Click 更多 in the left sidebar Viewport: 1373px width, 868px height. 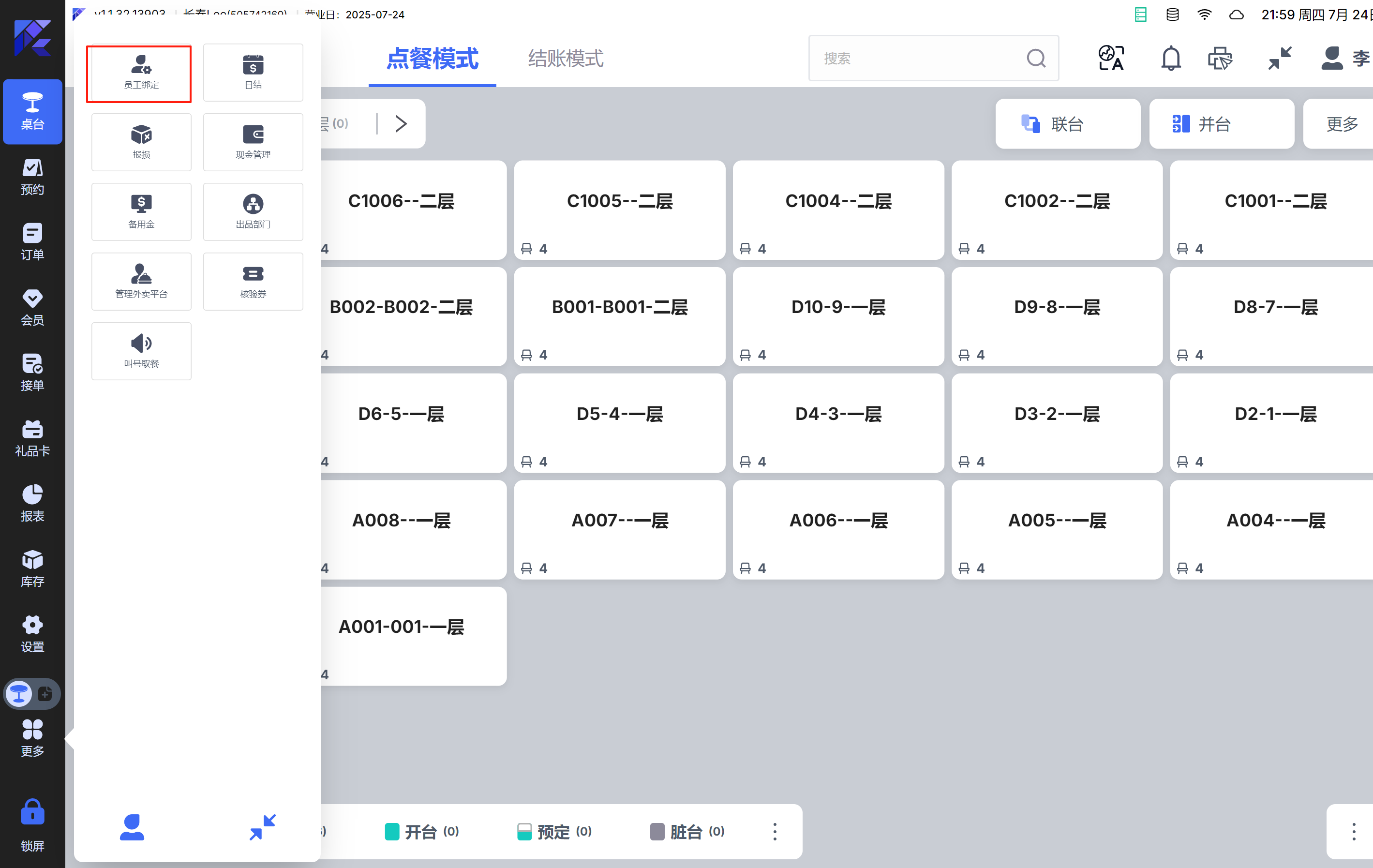32,738
